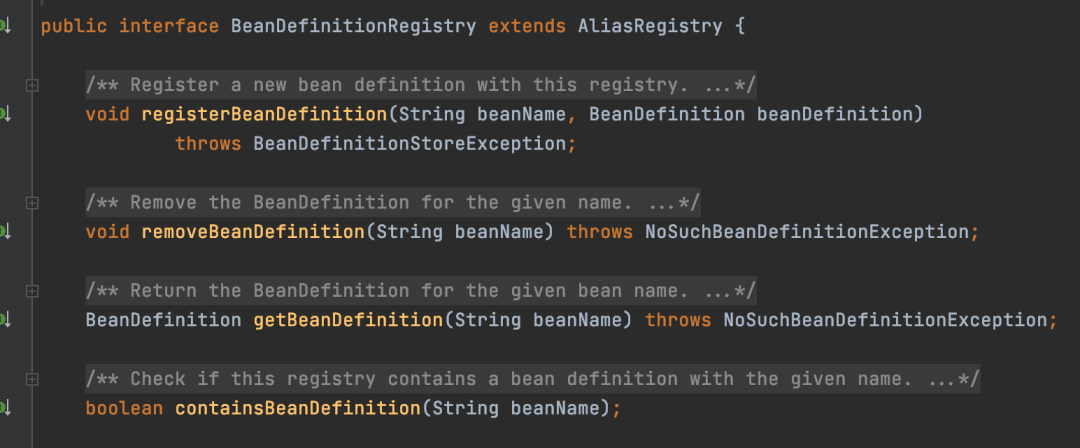Click the containsBeanDefinition method name

point(298,409)
